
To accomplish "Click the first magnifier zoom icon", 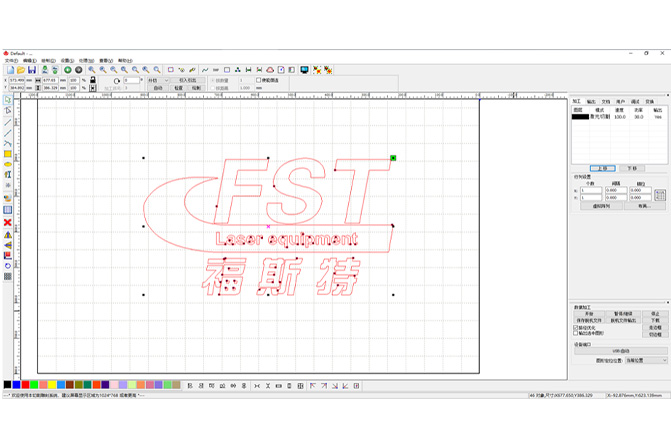I will click(x=92, y=70).
